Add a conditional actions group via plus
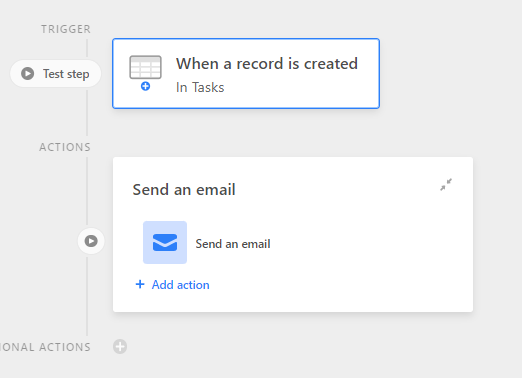The width and height of the screenshot is (522, 378). coord(120,347)
